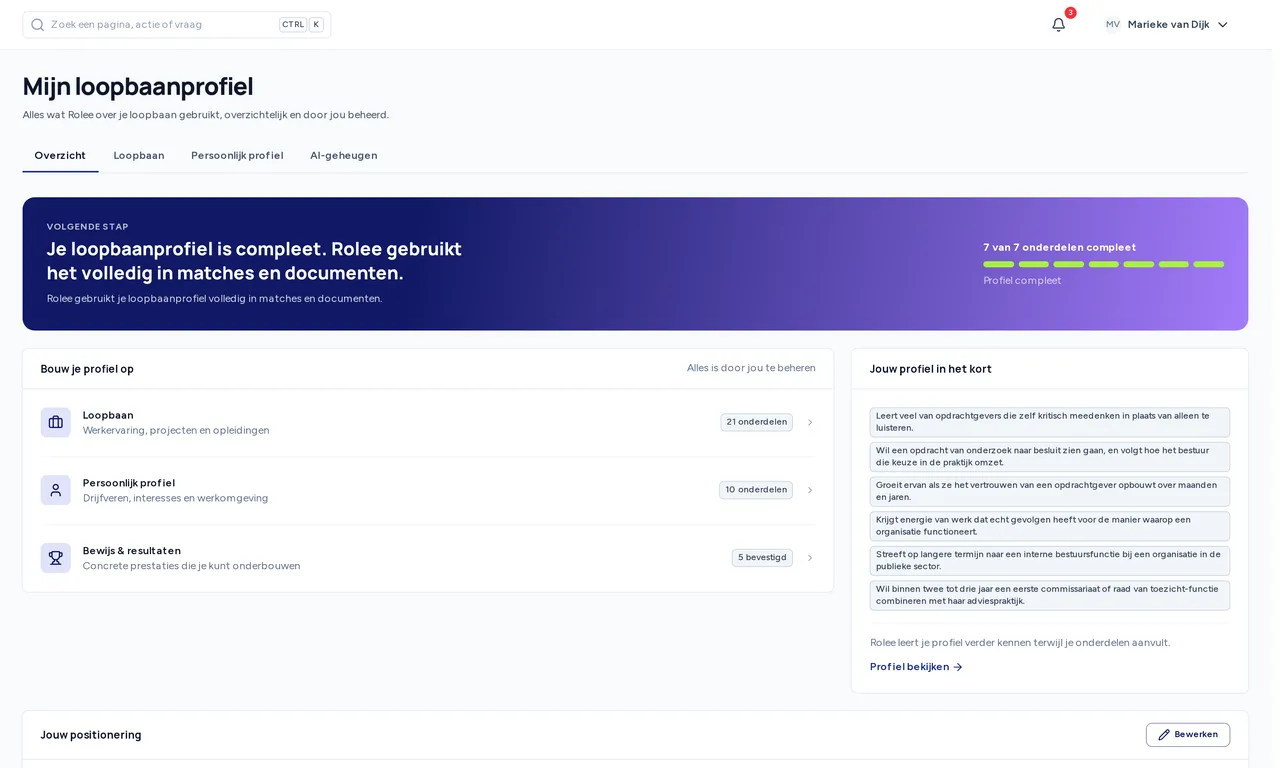Click the Bewerken button

[1188, 735]
